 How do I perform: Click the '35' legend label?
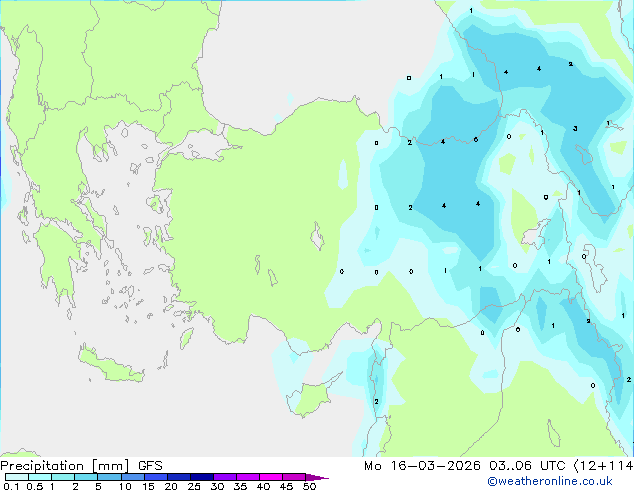pos(240,486)
